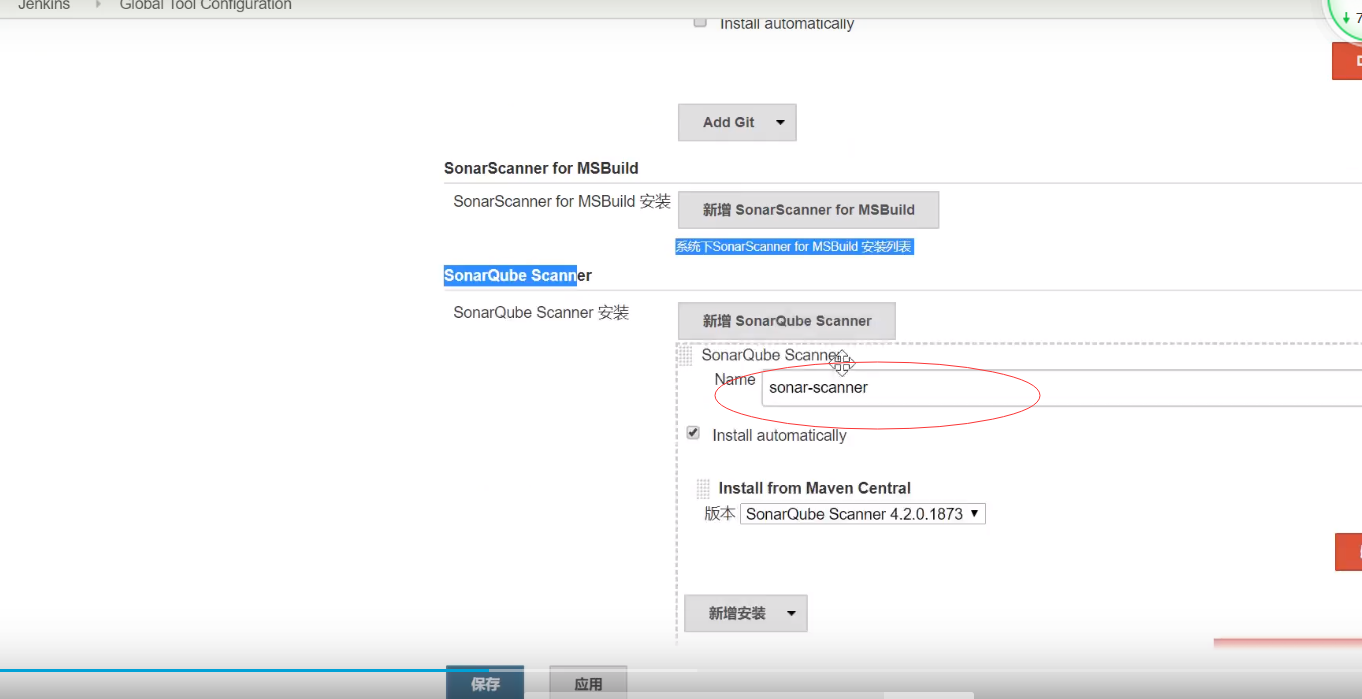Click the sonar-scanner Name input field

point(1061,388)
